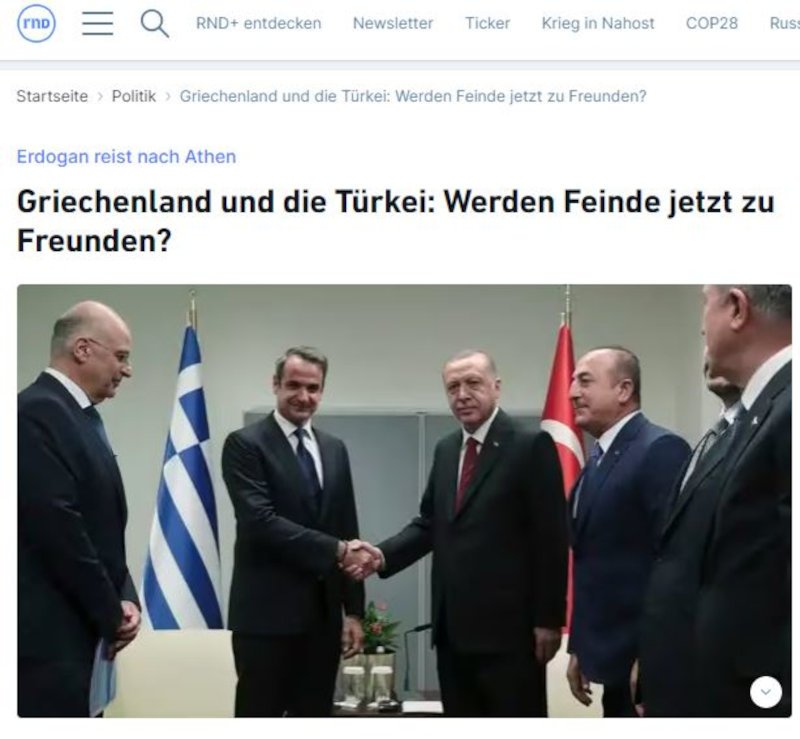Image resolution: width=800 pixels, height=739 pixels.
Task: Open Politik breadcrumb link
Action: point(134,96)
